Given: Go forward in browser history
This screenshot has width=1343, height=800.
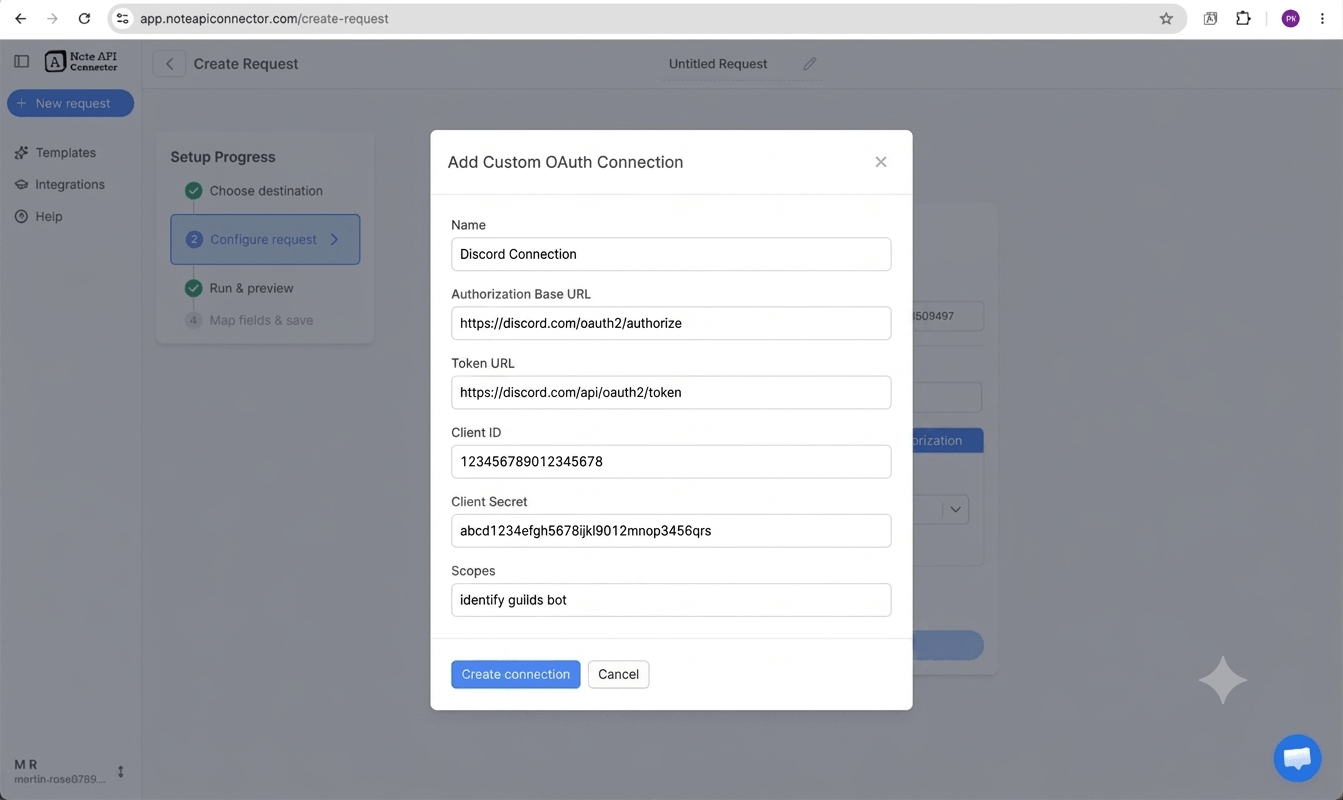Looking at the screenshot, I should pos(52,18).
